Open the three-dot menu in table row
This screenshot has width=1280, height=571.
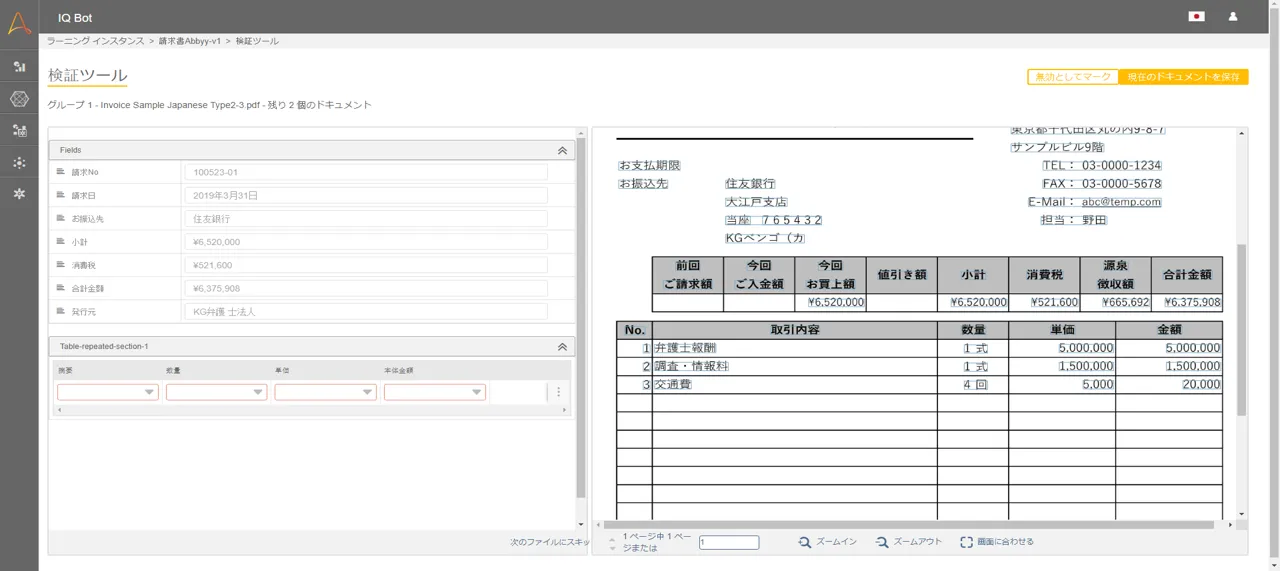[x=558, y=392]
